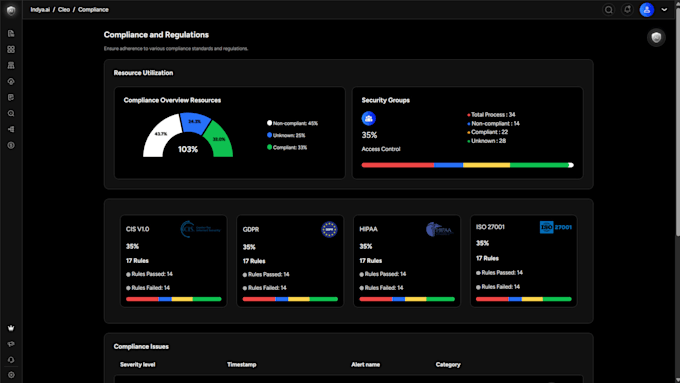680x383 pixels.
Task: Click the Unknown 25% legend entry
Action: (x=286, y=135)
